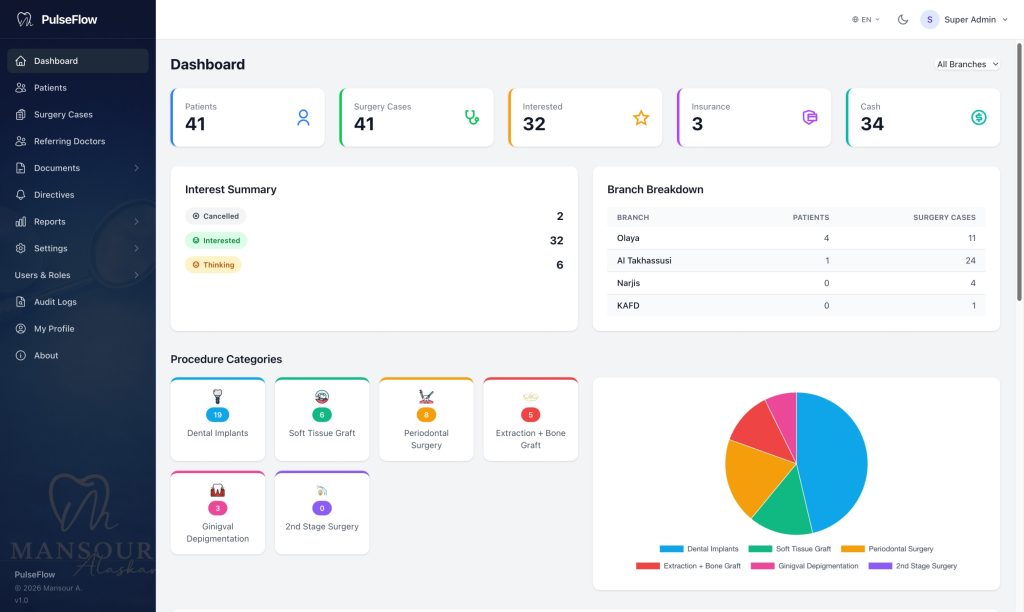1024x612 pixels.
Task: Click the Narjis branch row
Action: [796, 283]
